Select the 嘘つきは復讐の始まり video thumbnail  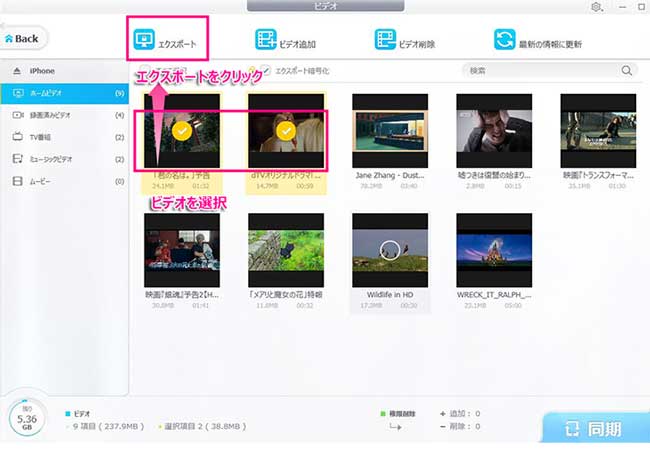pyautogui.click(x=494, y=131)
